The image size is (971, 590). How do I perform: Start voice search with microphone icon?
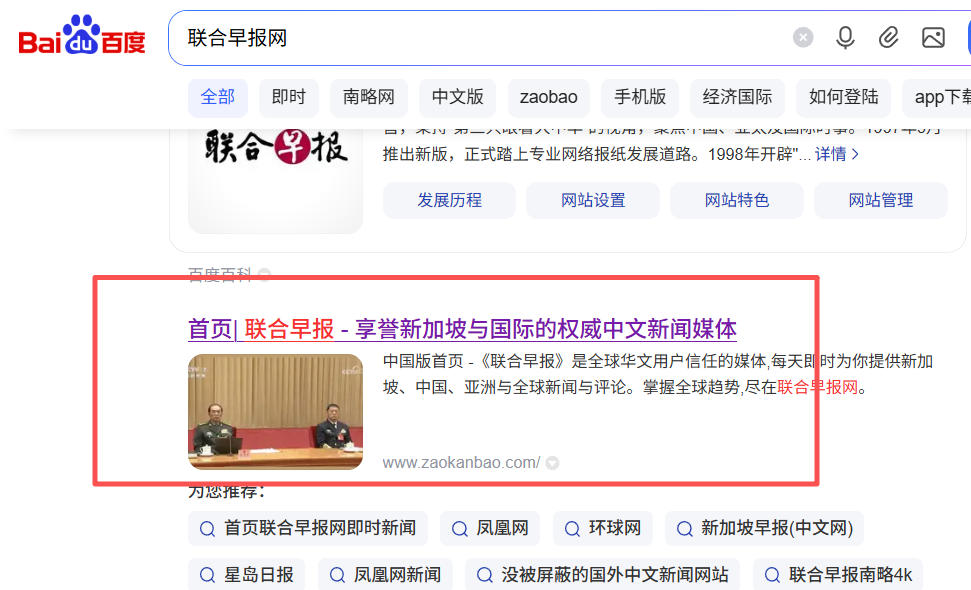(x=845, y=38)
